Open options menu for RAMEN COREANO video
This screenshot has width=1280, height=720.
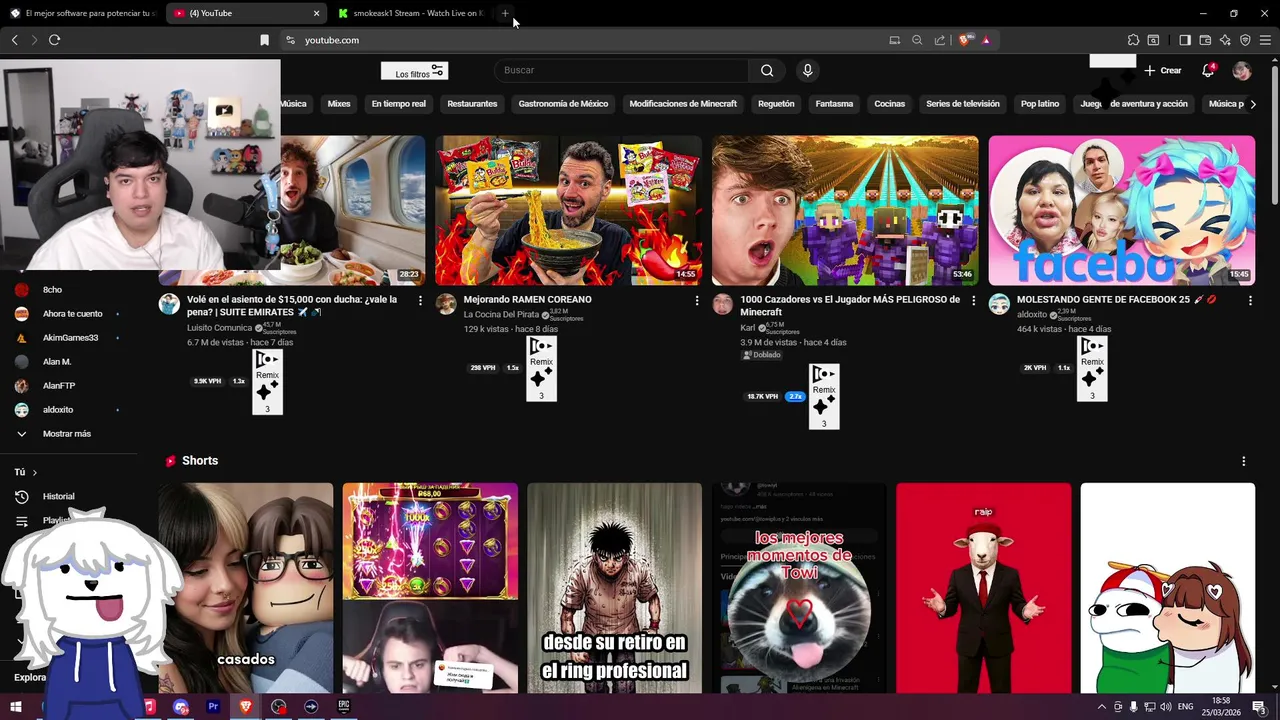tap(697, 300)
